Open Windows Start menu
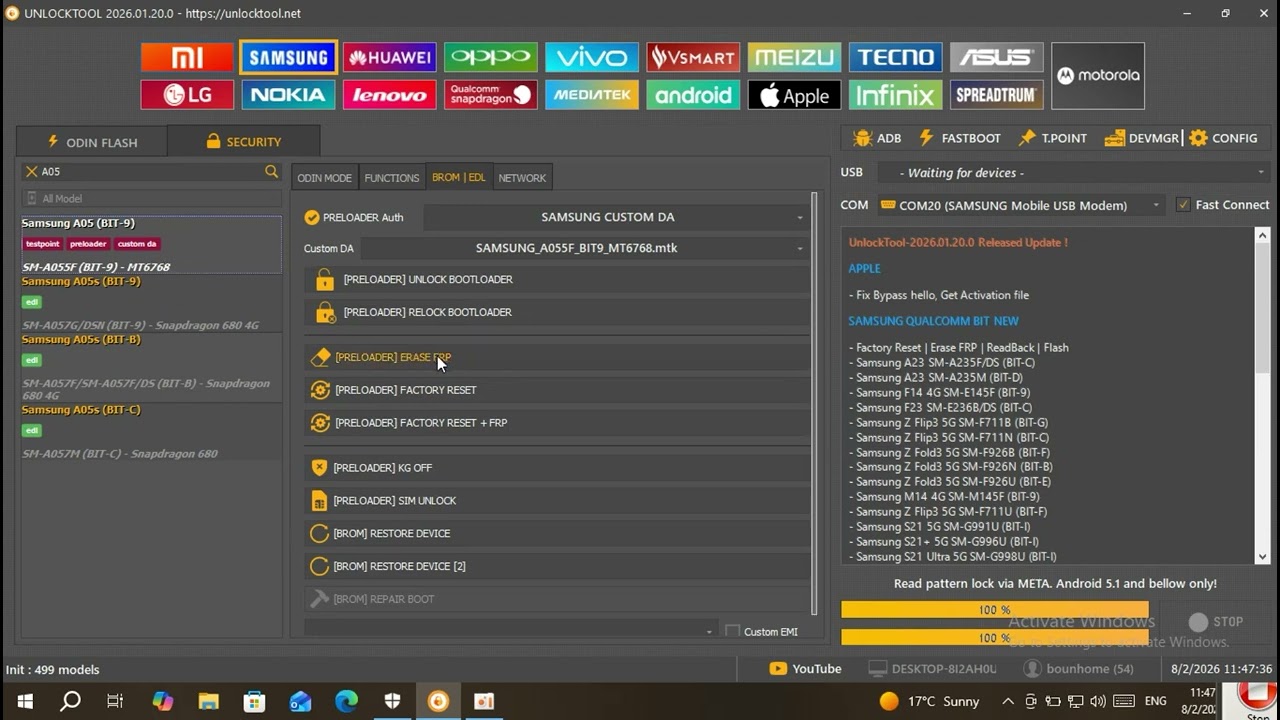Image resolution: width=1280 pixels, height=720 pixels. tap(25, 701)
